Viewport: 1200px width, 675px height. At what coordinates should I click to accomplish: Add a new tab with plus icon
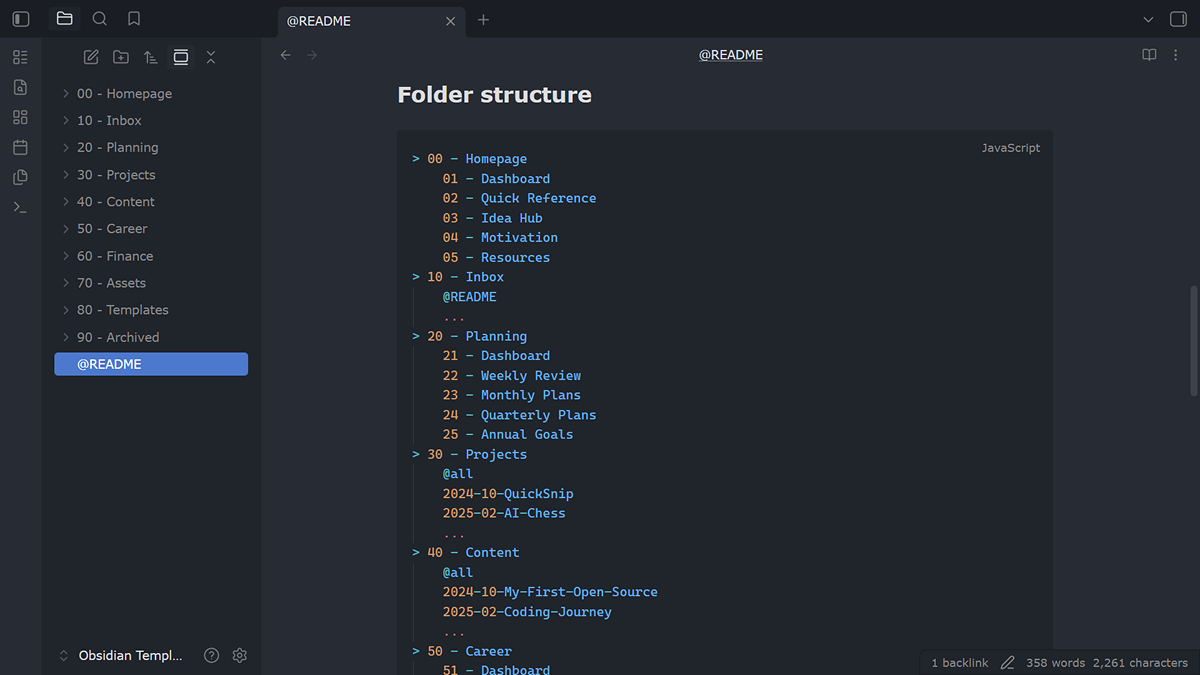coord(483,20)
